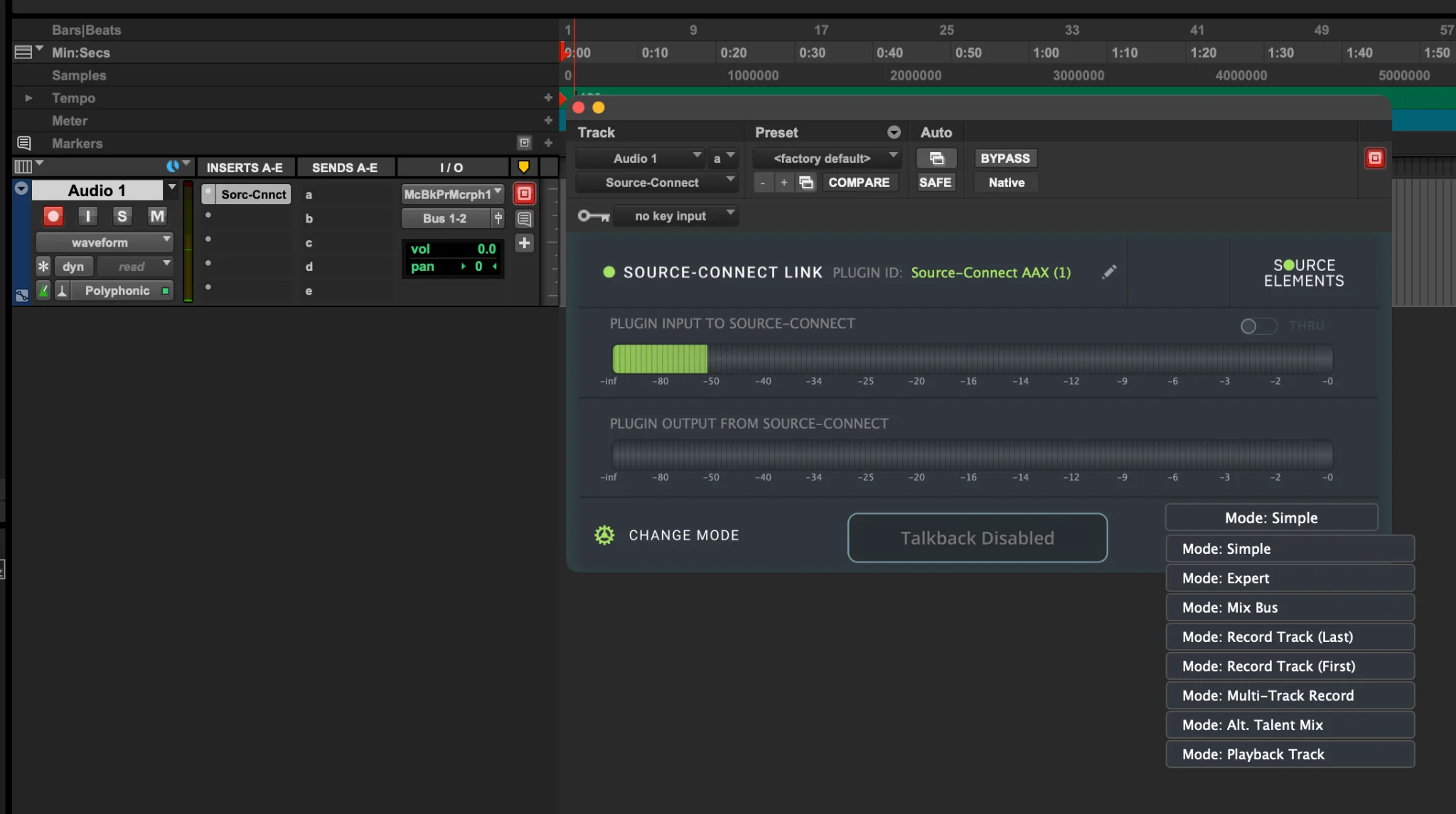Click the key input key icon
This screenshot has width=1456, height=814.
pos(594,215)
